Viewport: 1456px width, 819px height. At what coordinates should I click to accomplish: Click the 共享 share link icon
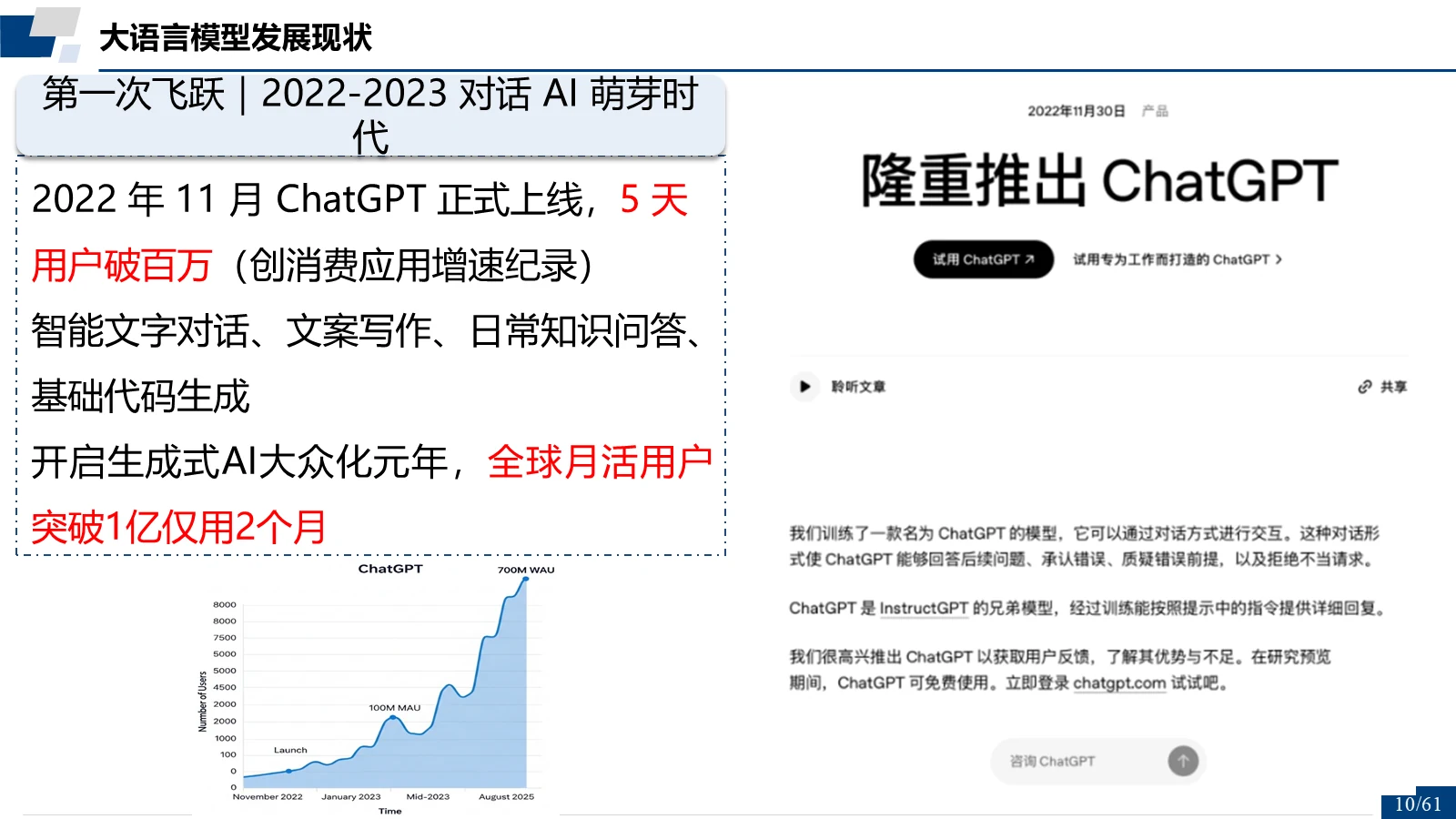point(1364,387)
